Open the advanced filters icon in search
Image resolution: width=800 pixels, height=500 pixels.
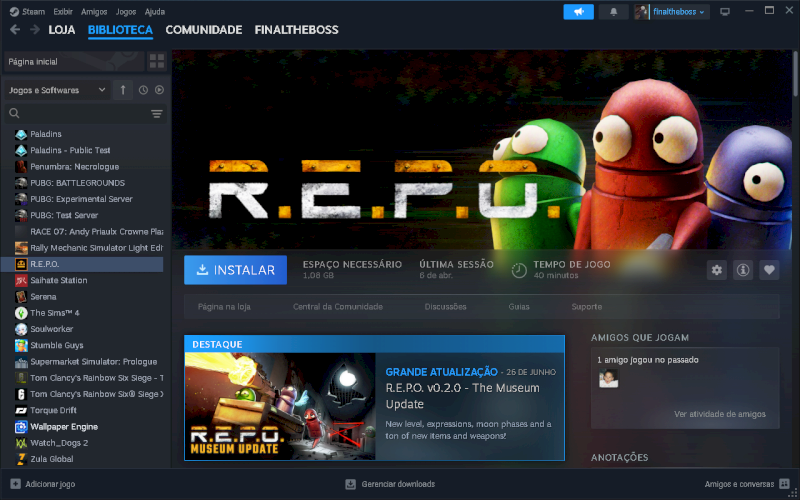pos(157,113)
